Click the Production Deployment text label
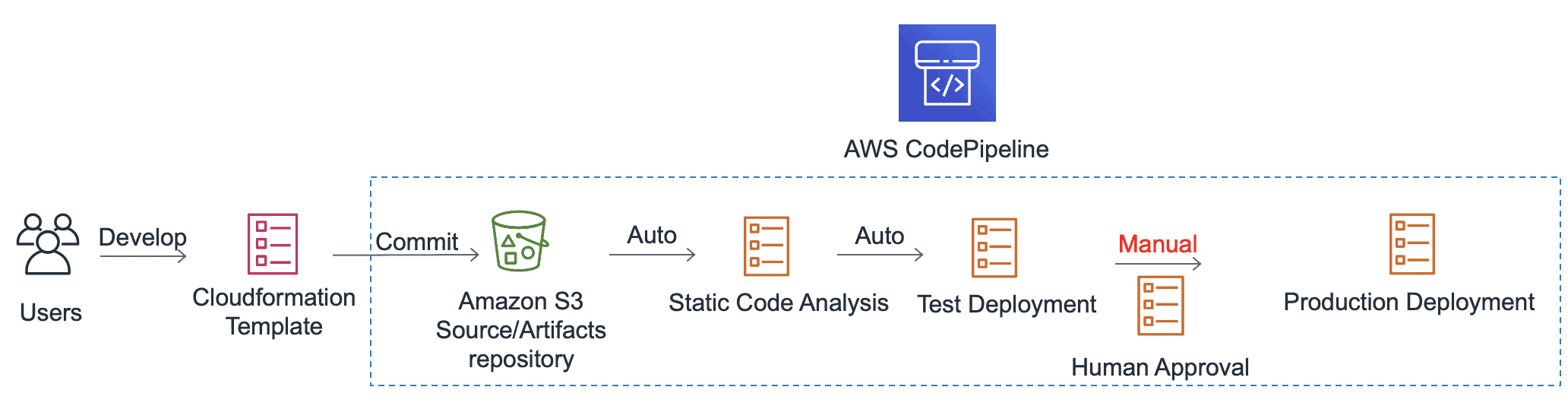This screenshot has width=1568, height=406. [x=1408, y=302]
